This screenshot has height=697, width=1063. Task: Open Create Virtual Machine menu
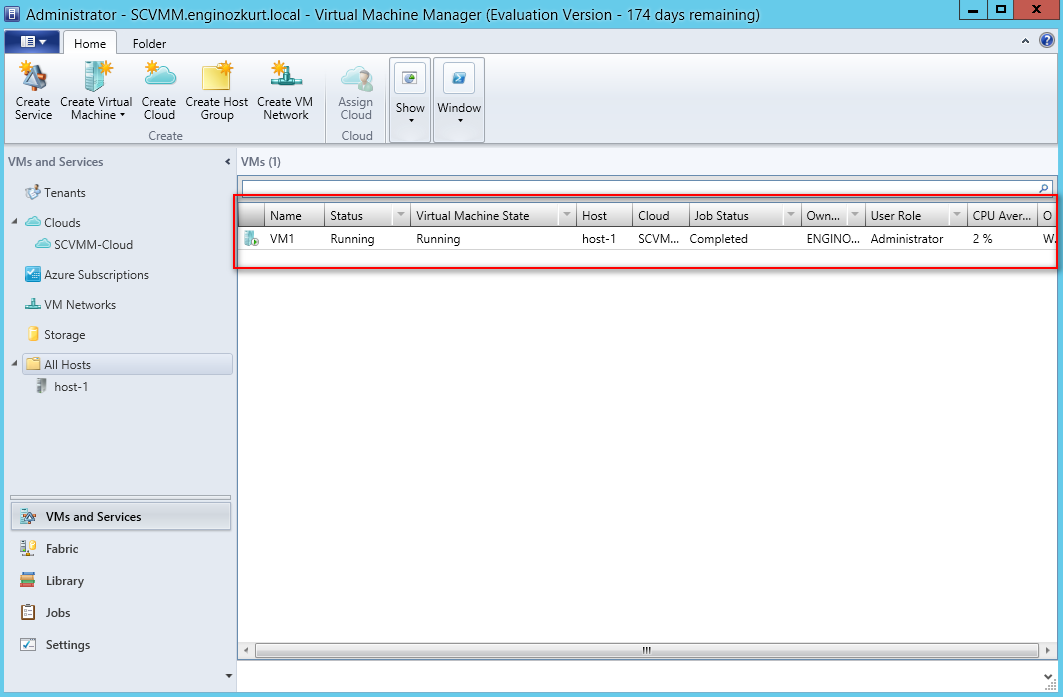[96, 92]
